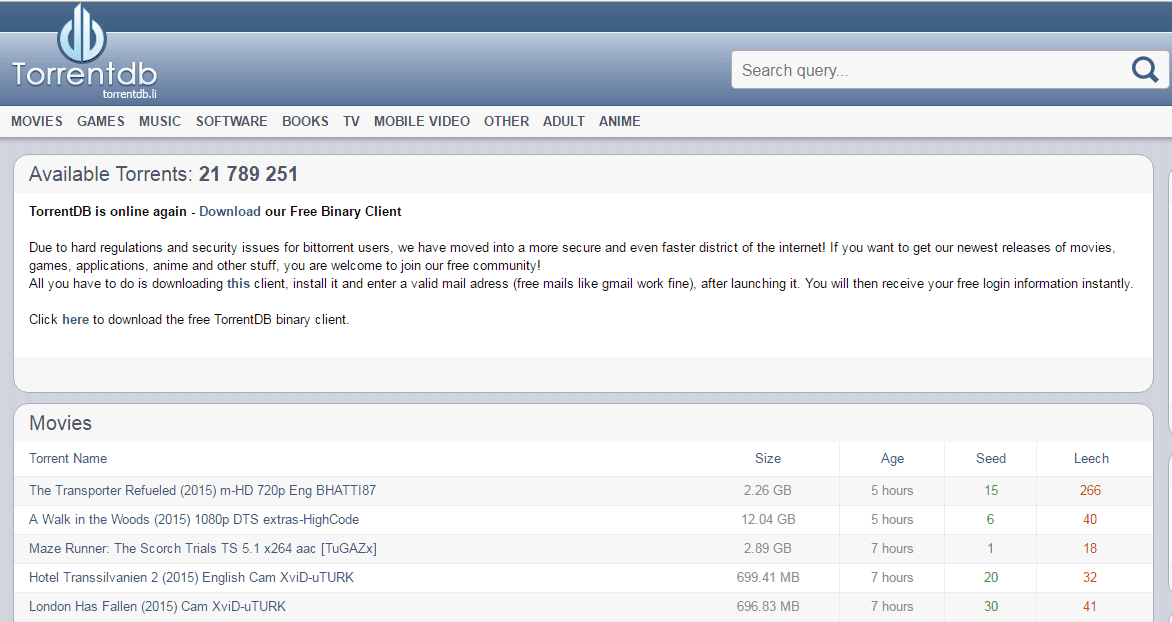This screenshot has width=1172, height=622.
Task: Sort by Size column header
Action: pyautogui.click(x=768, y=458)
